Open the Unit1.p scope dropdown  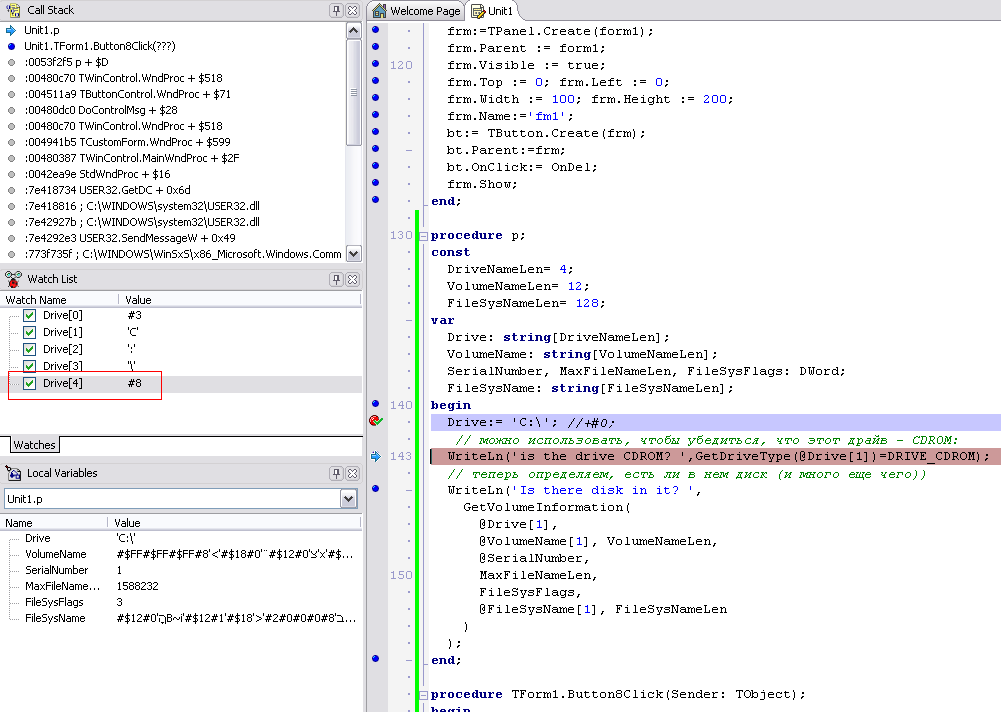point(348,498)
